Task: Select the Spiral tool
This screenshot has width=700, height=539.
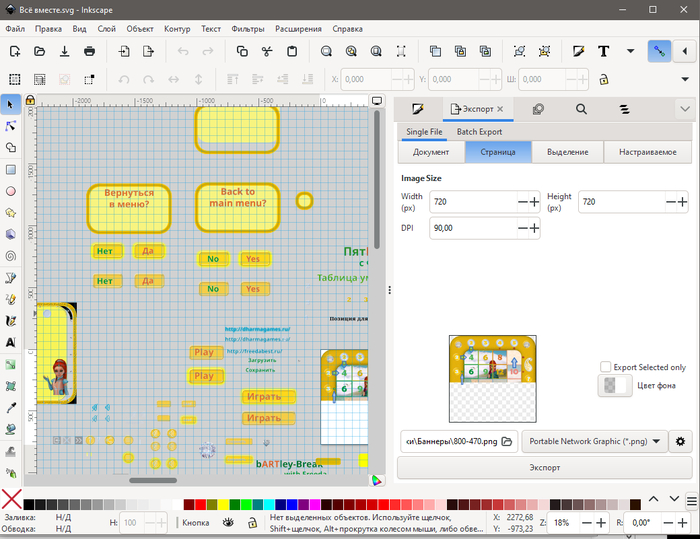Action: point(11,256)
